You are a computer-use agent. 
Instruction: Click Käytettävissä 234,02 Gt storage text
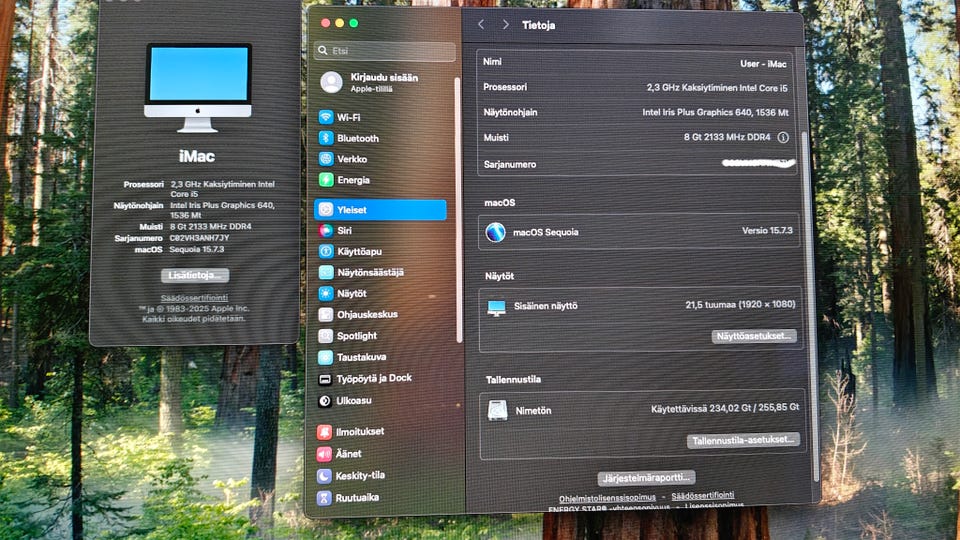[x=725, y=407]
